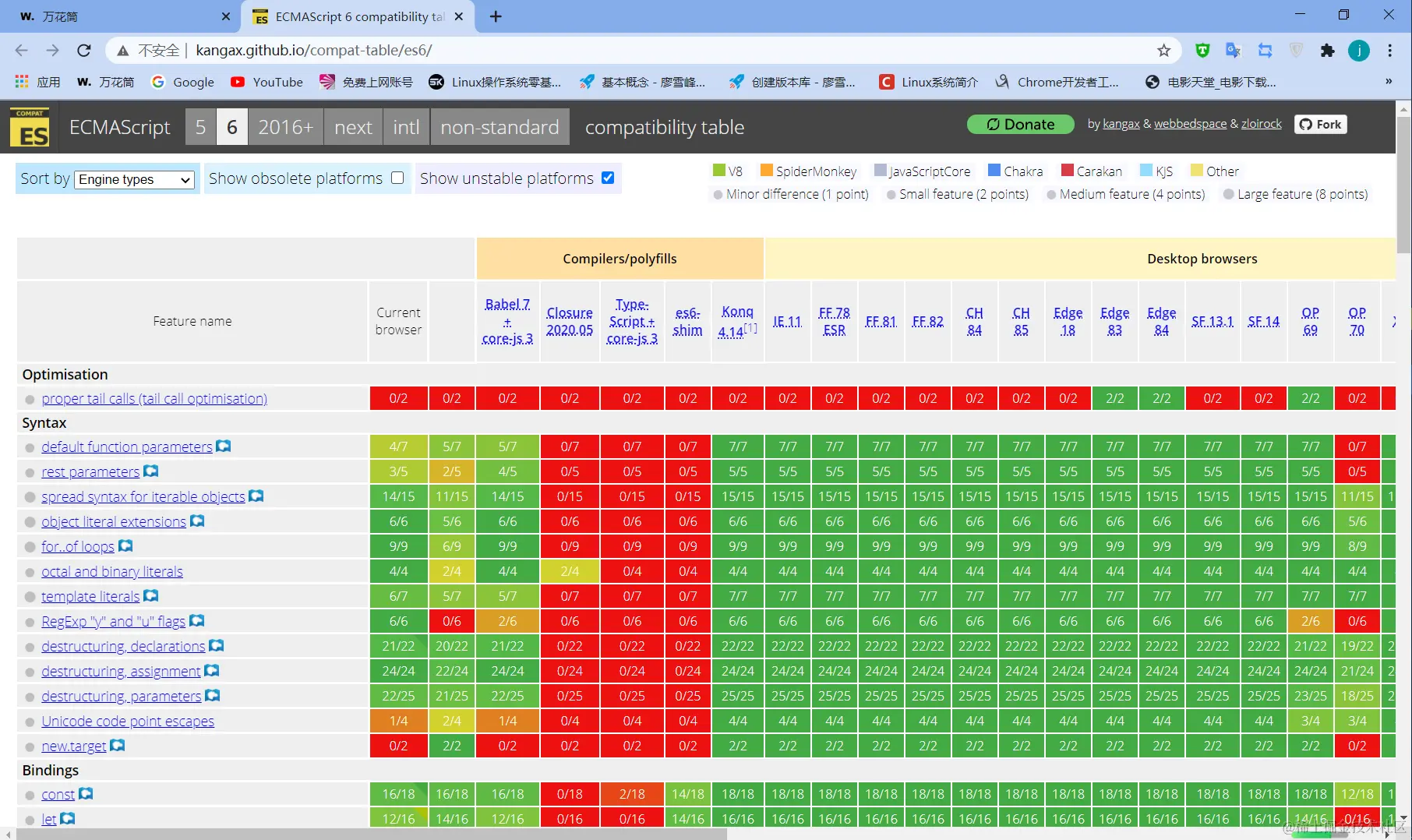Open the Chrome three-dot menu
The image size is (1412, 840).
[x=1389, y=51]
